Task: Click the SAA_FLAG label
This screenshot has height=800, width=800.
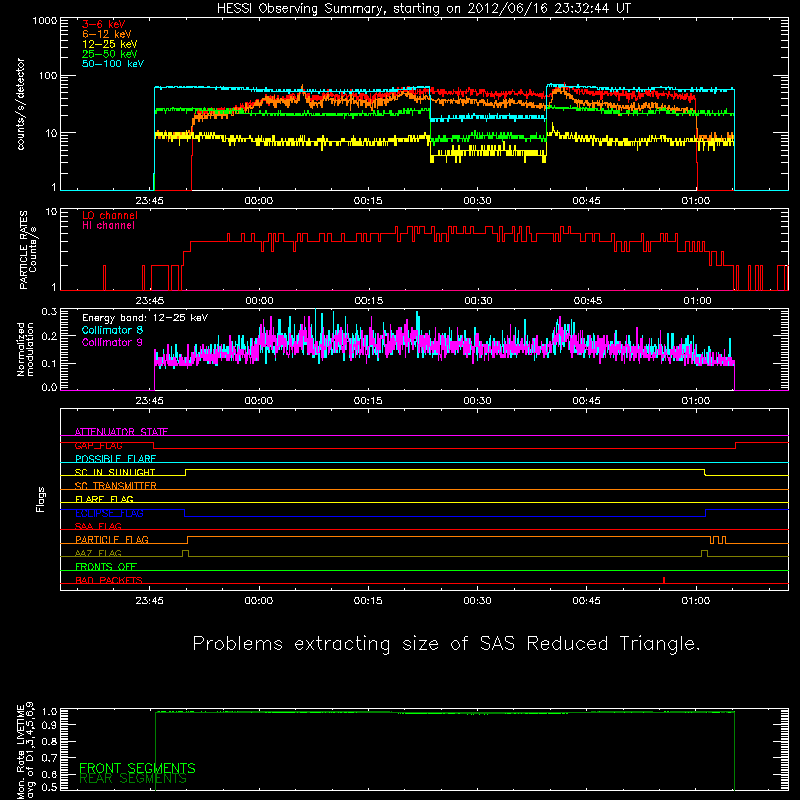Action: pos(98,526)
